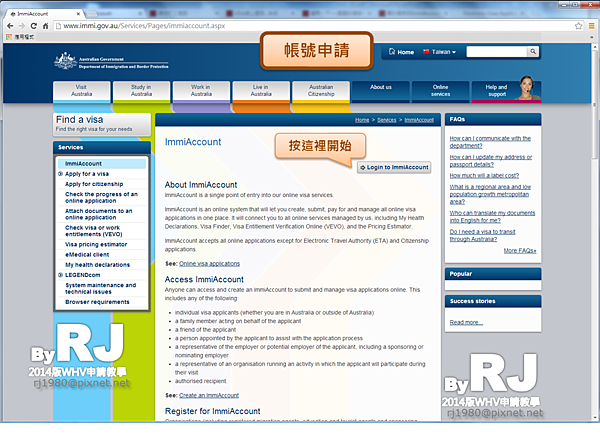
Task: Click the site search magnifier button
Action: [x=533, y=52]
